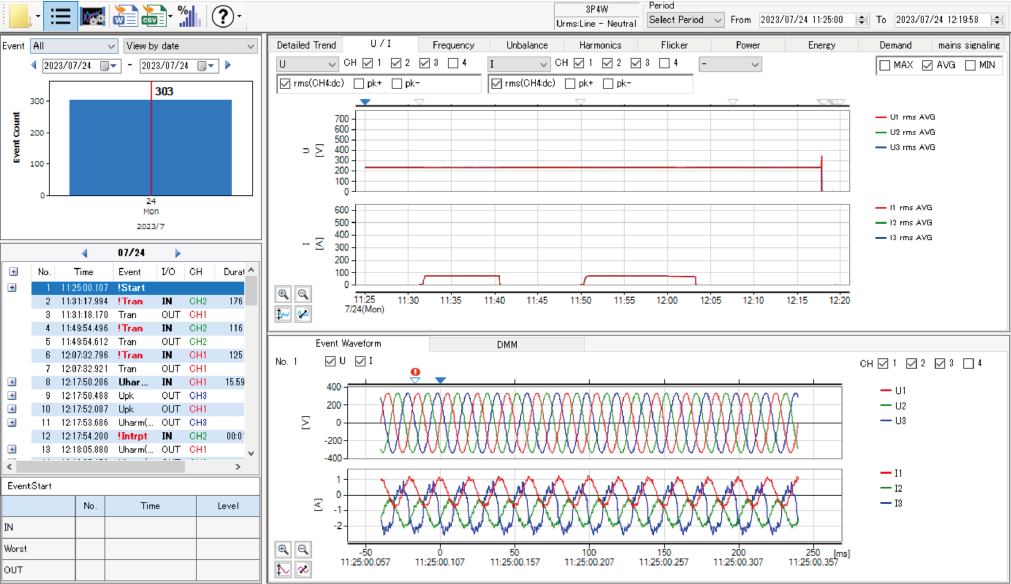This screenshot has height=584, width=1011.
Task: Open the DMM tab
Action: (507, 344)
